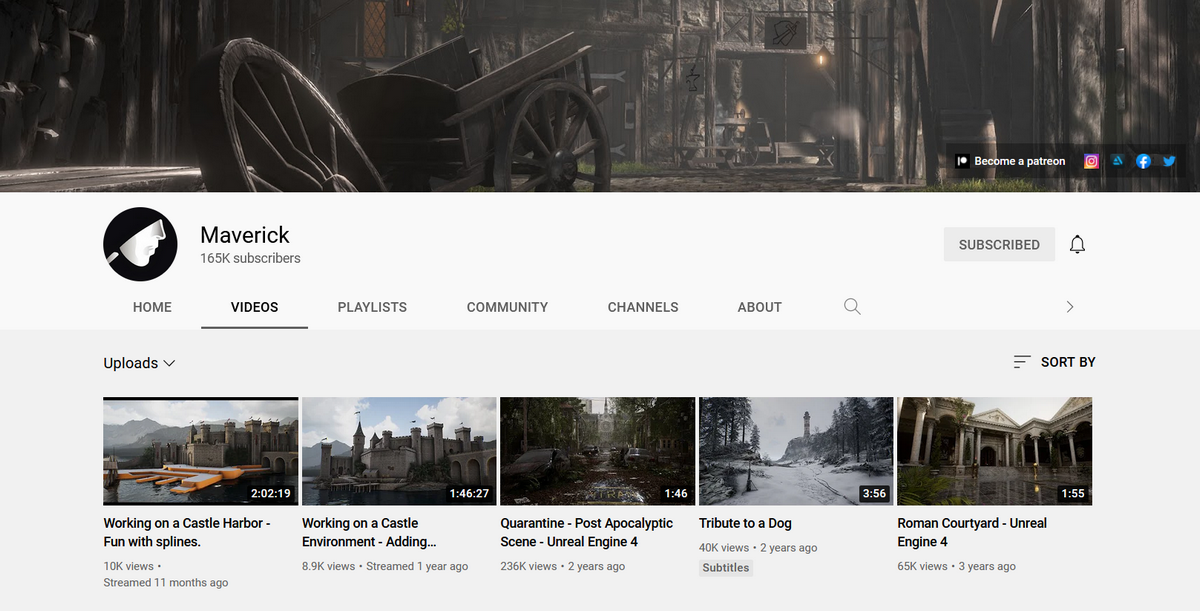Switch to the Playlists tab
The width and height of the screenshot is (1200, 611).
tap(372, 307)
